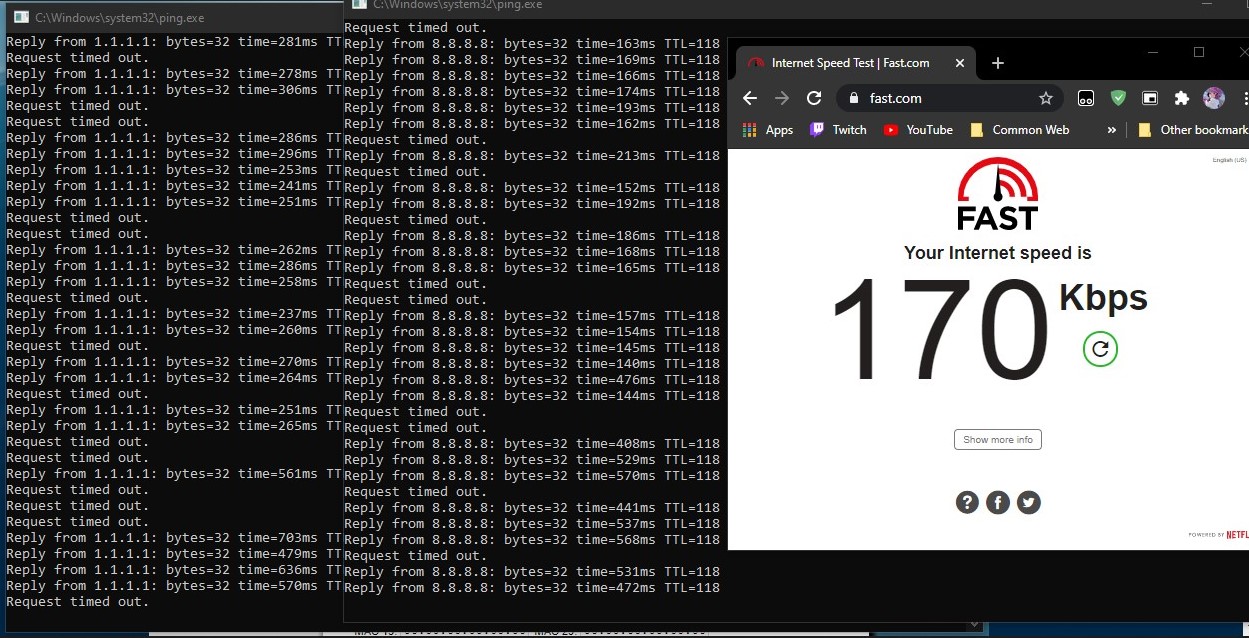Open the English (US) language selector
The height and width of the screenshot is (638, 1249).
coord(1229,160)
